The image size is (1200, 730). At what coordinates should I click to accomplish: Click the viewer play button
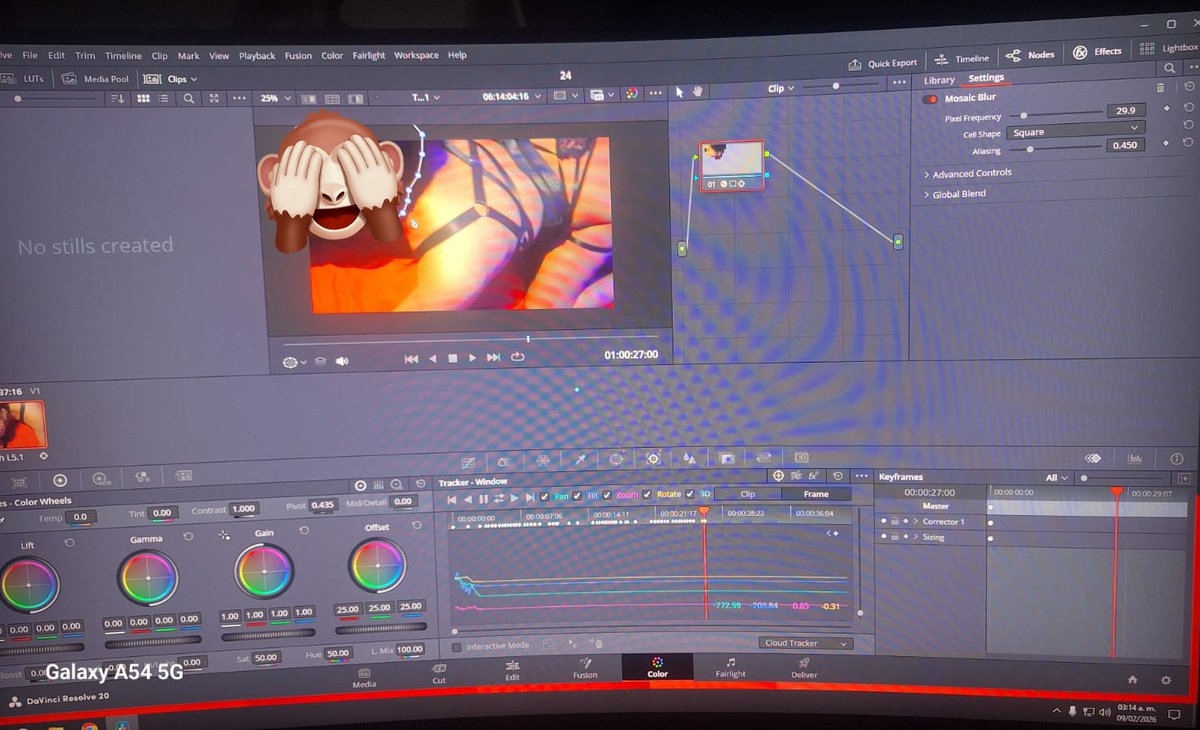[x=473, y=357]
